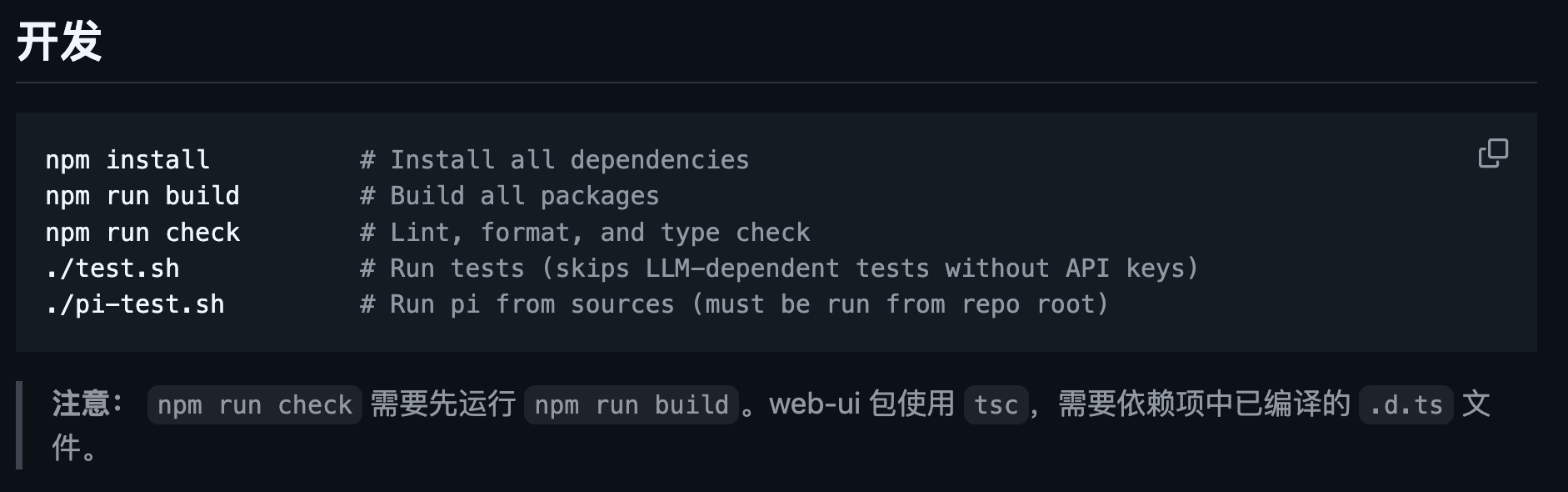The height and width of the screenshot is (492, 1568).
Task: Click the copy icon in the code block corner
Action: click(x=1495, y=152)
